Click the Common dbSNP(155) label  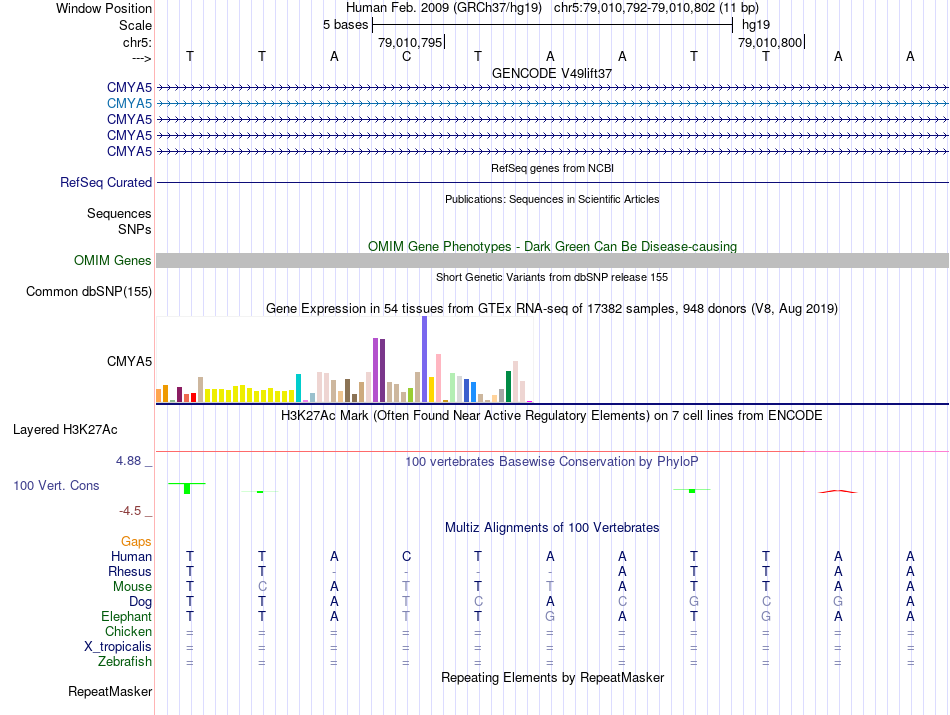tap(88, 291)
